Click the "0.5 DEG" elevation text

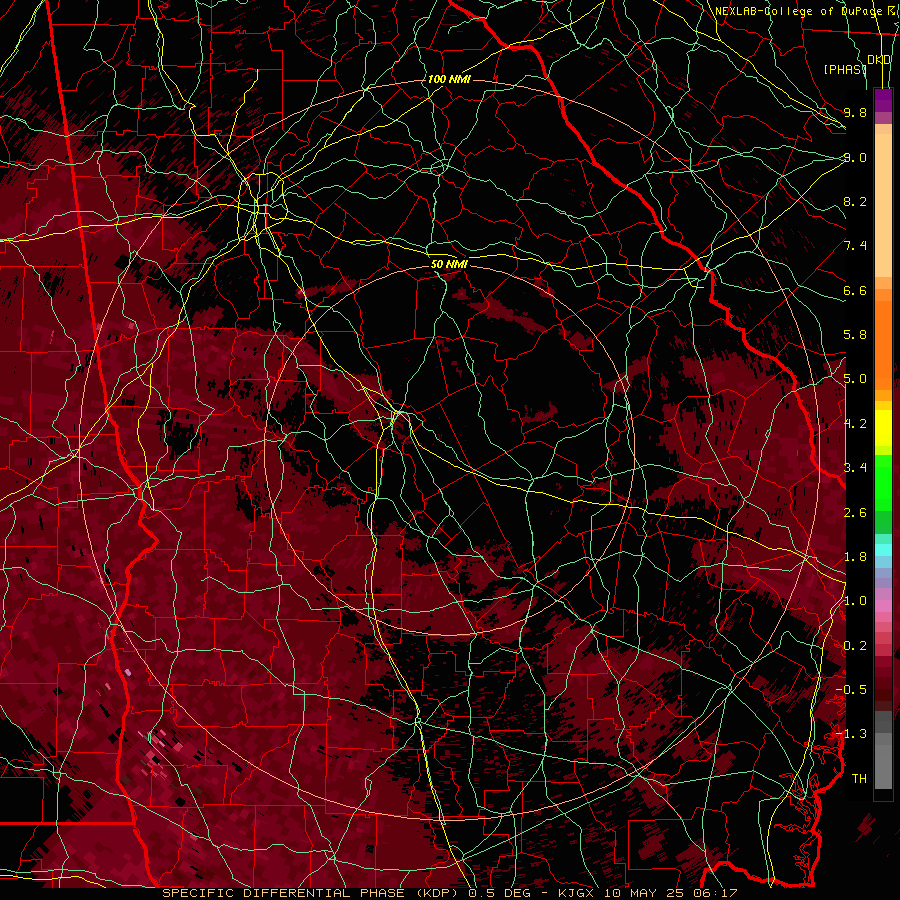click(x=499, y=893)
